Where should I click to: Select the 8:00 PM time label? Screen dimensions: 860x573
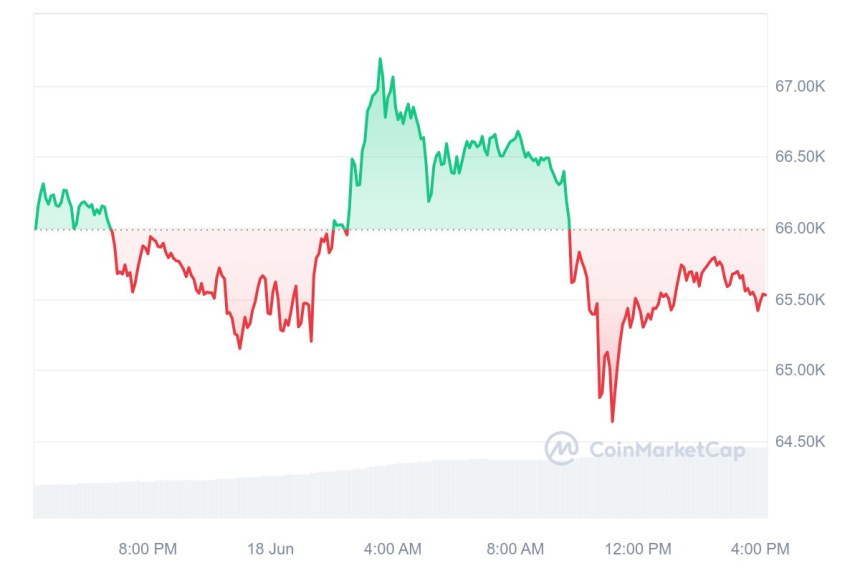[x=148, y=549]
